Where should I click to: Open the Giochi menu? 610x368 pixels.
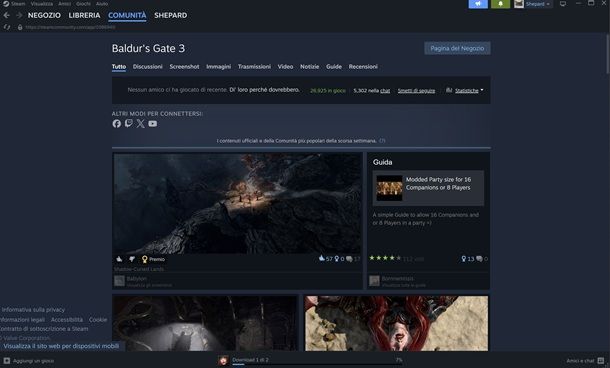point(83,4)
